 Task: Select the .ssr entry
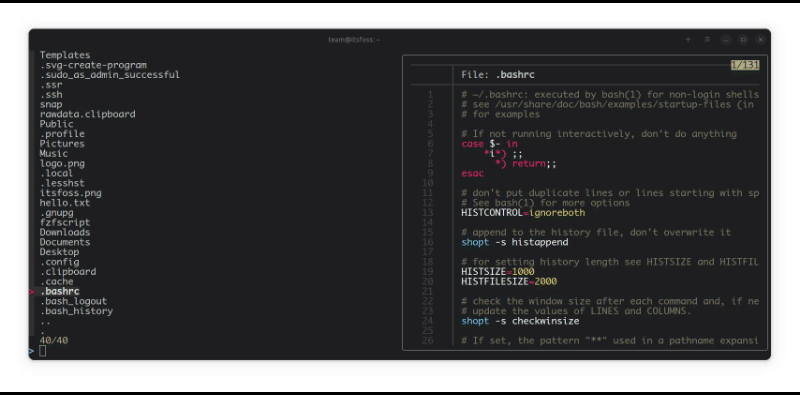click(51, 85)
